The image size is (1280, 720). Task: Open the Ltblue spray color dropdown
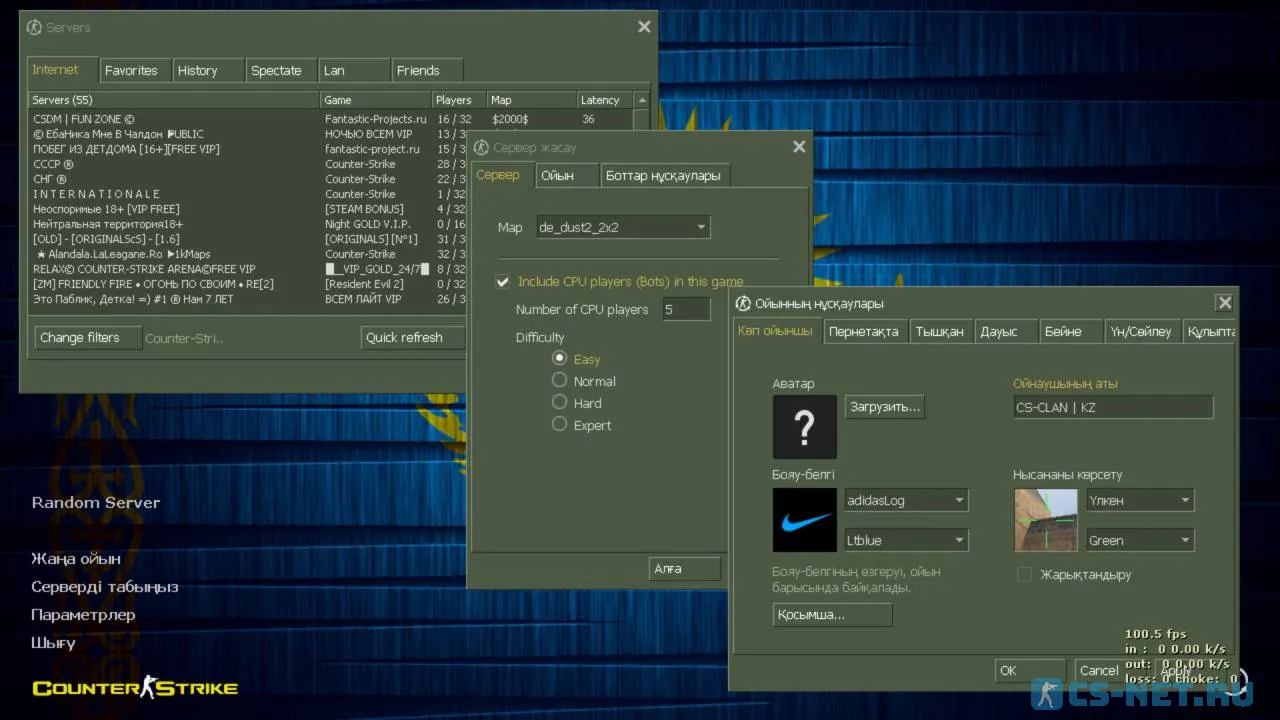907,540
